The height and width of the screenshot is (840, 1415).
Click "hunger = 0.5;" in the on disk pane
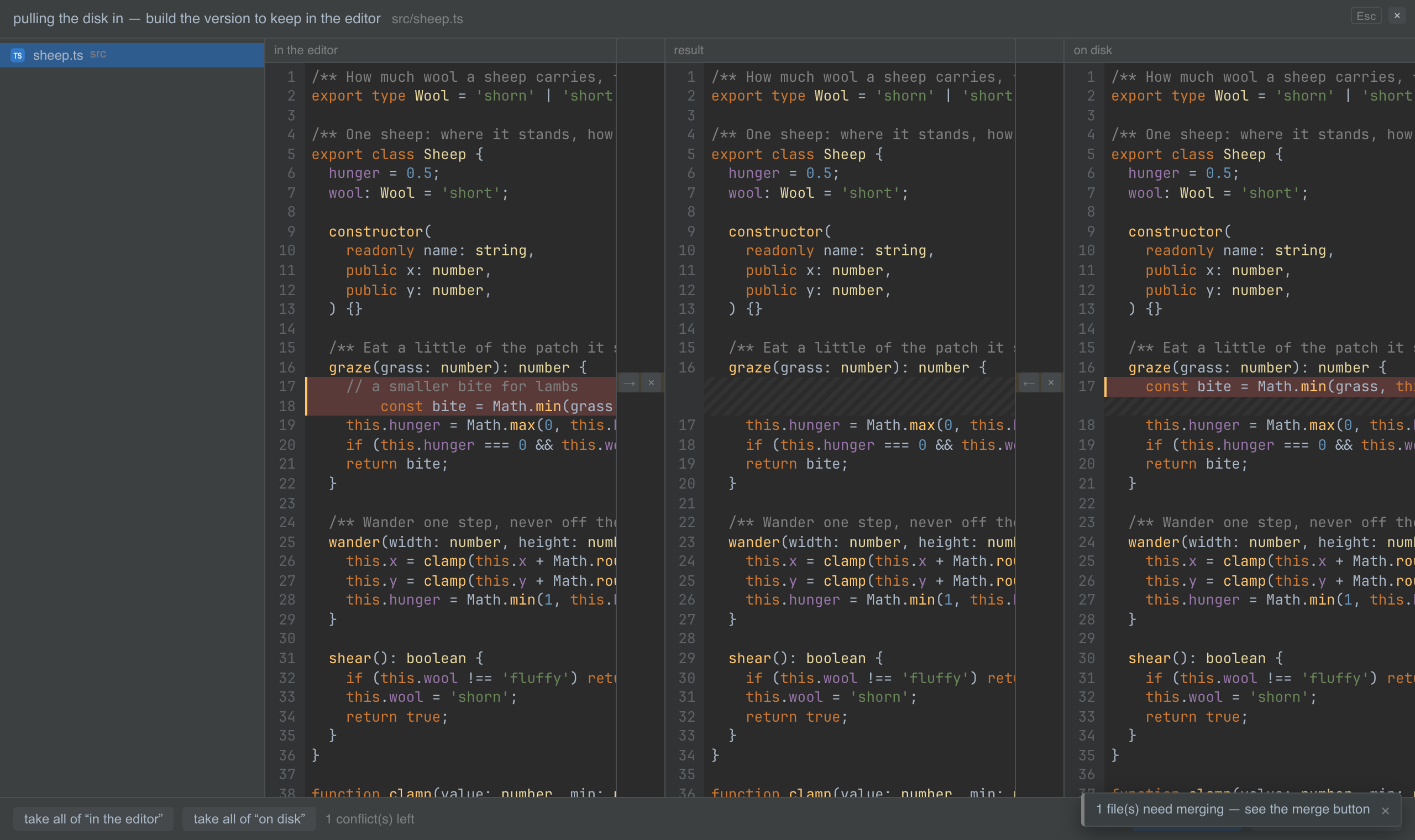pos(1183,173)
